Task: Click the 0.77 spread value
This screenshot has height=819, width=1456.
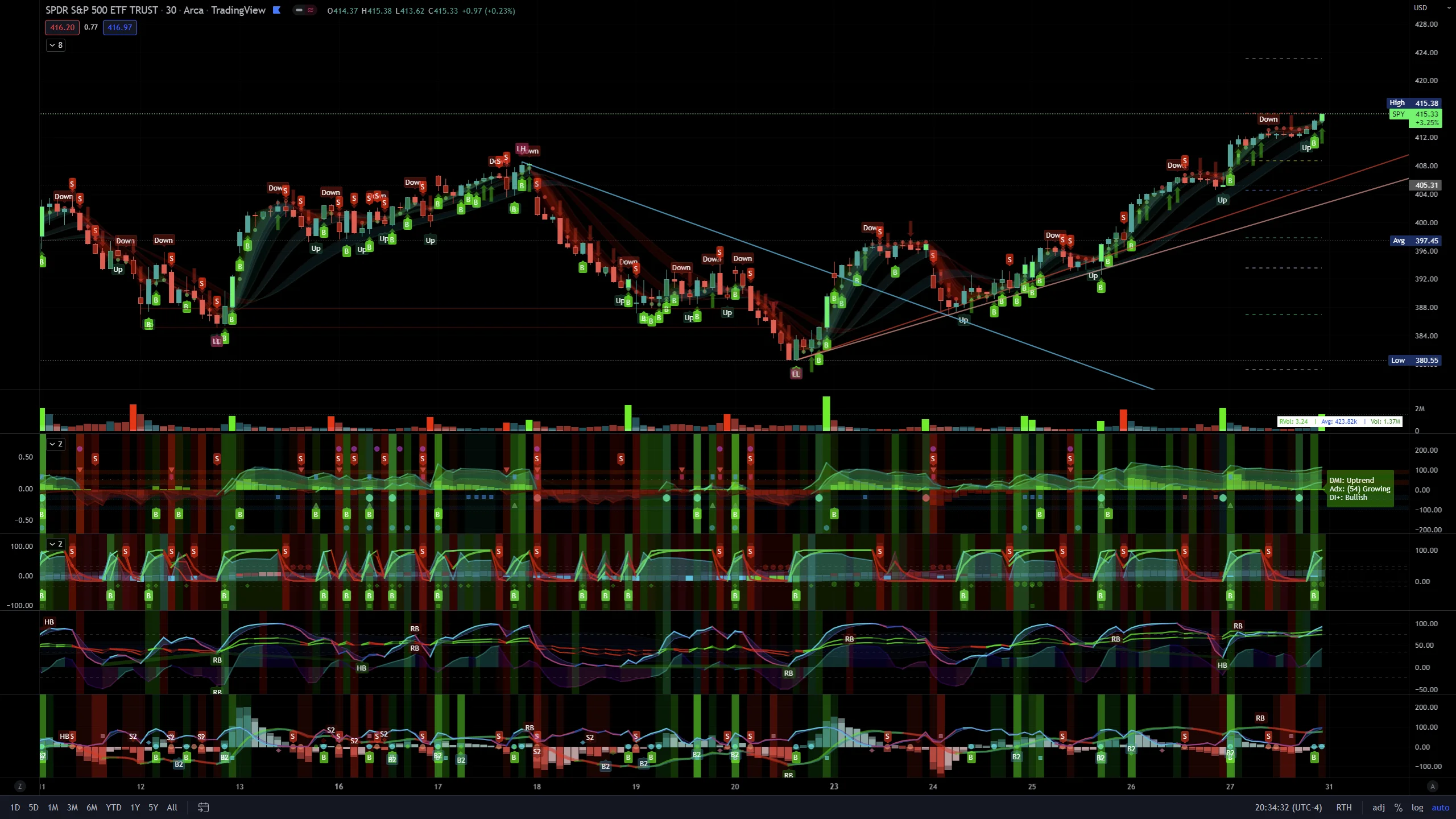Action: [91, 27]
